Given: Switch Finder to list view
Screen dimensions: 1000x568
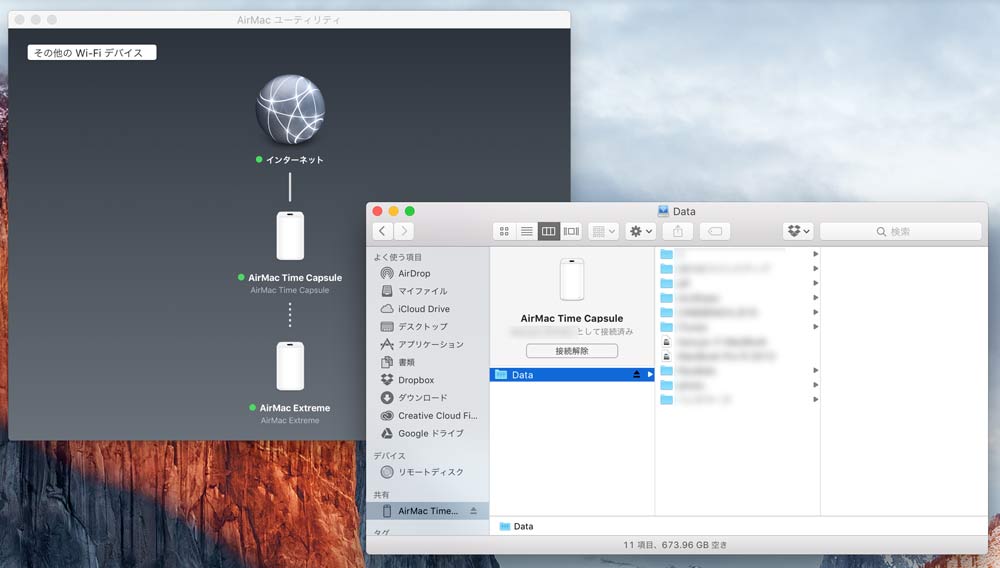Looking at the screenshot, I should coord(526,231).
